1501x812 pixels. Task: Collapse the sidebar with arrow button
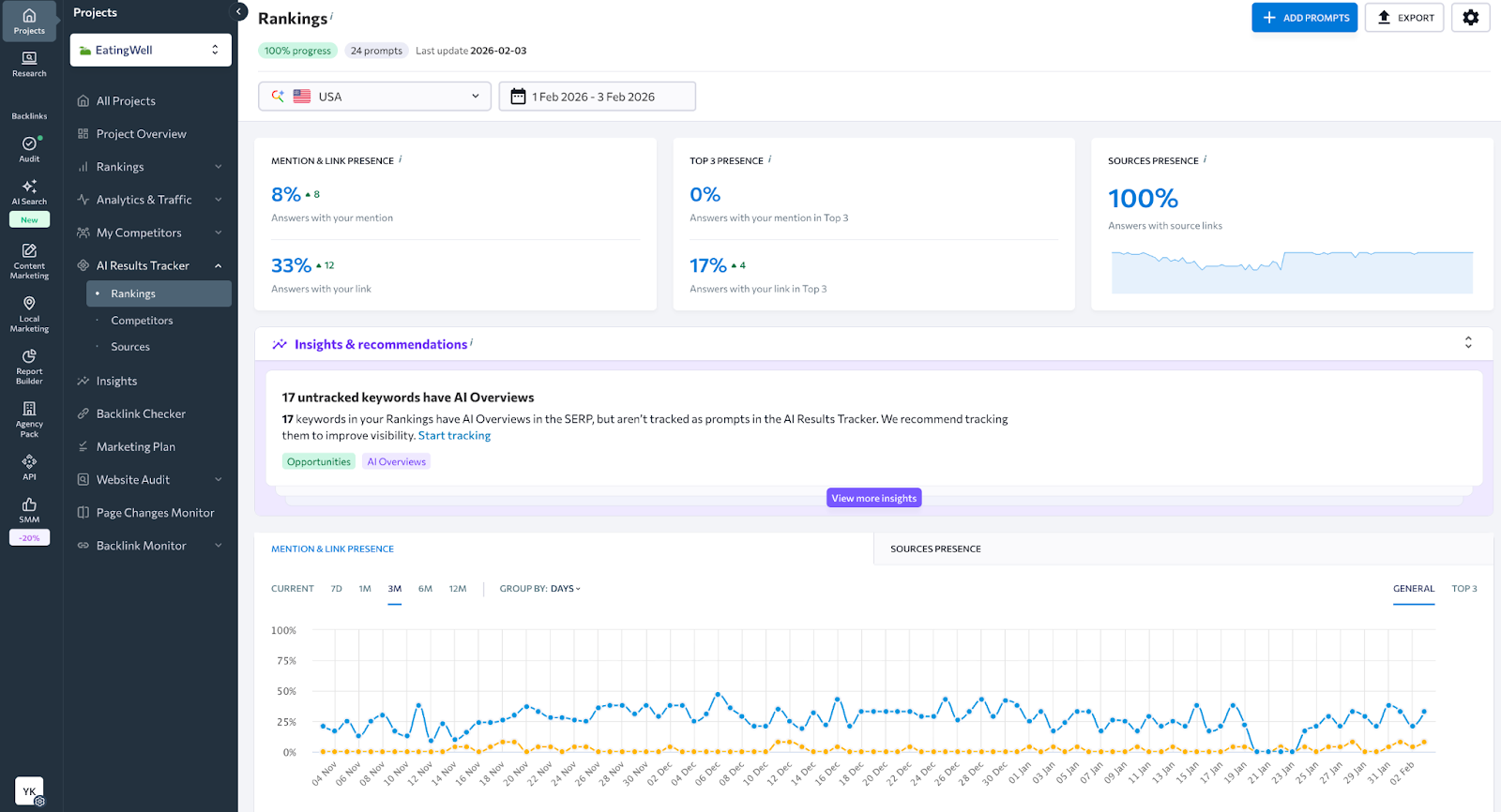tap(238, 12)
